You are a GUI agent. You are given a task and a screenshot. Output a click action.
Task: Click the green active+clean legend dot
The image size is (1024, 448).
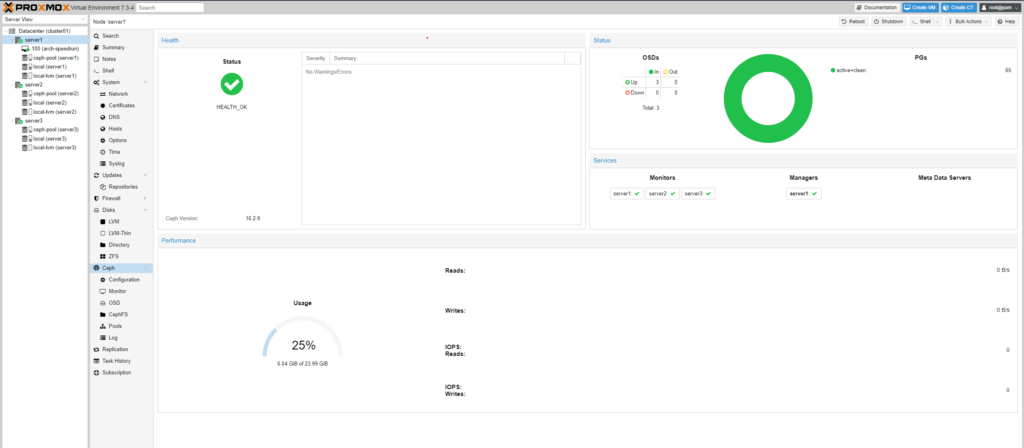pos(833,70)
